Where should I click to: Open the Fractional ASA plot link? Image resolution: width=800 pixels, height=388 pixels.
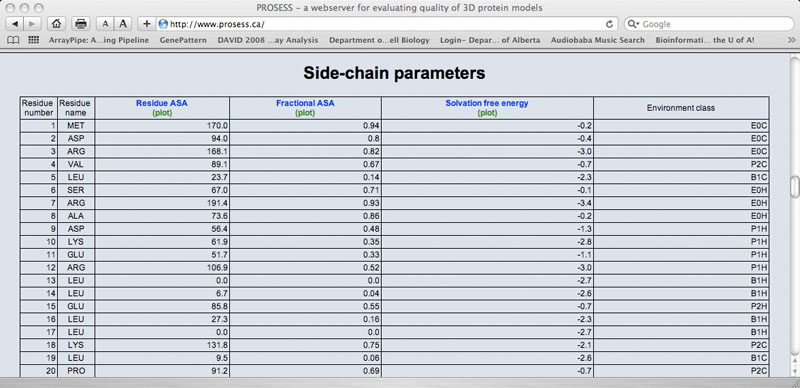click(x=305, y=113)
